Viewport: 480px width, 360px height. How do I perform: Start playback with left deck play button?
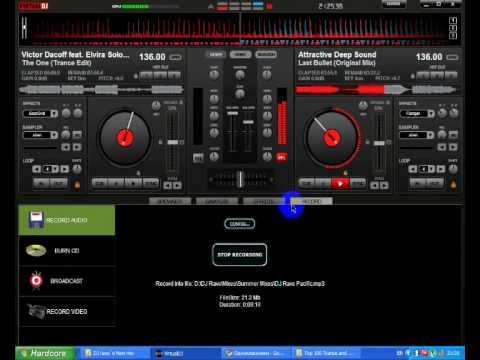pyautogui.click(x=133, y=184)
